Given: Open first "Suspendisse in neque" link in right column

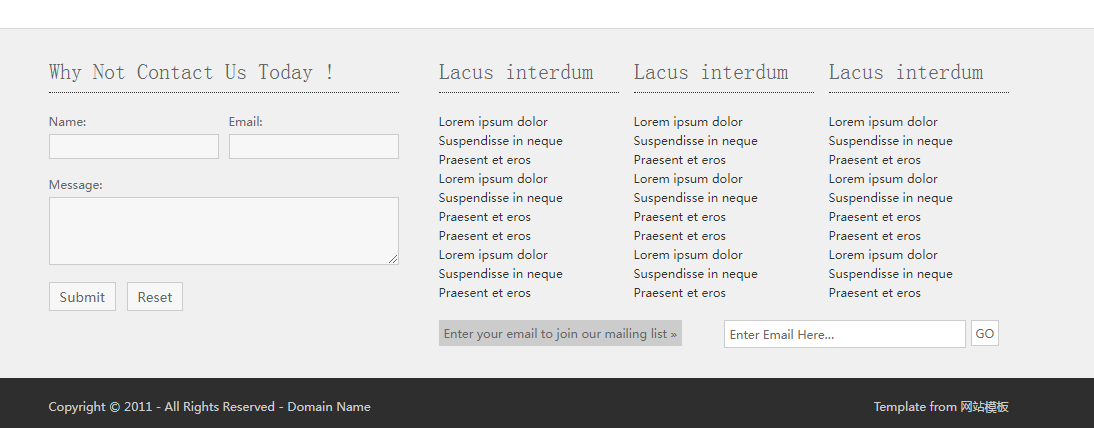Looking at the screenshot, I should (x=890, y=141).
